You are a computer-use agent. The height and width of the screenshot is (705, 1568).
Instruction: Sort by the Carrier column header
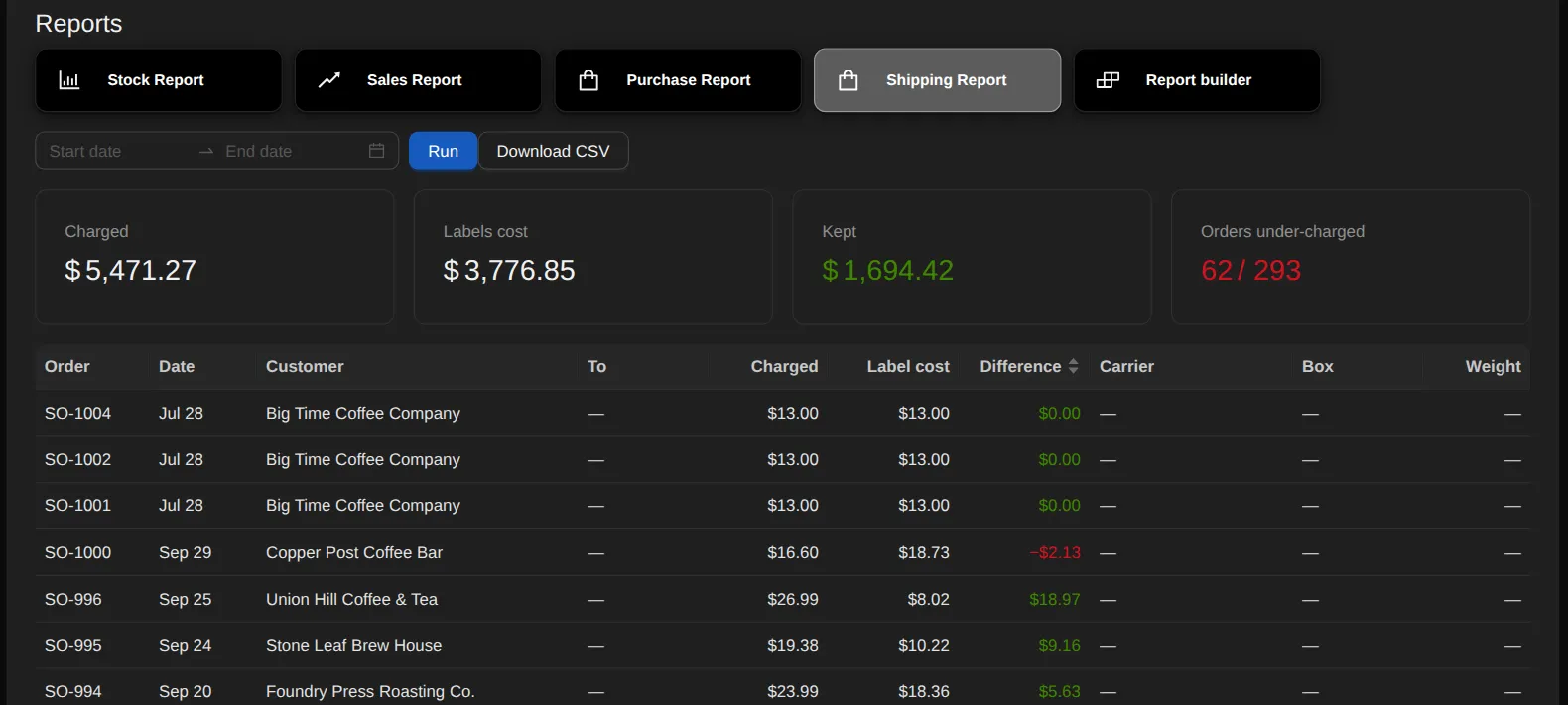pyautogui.click(x=1126, y=366)
